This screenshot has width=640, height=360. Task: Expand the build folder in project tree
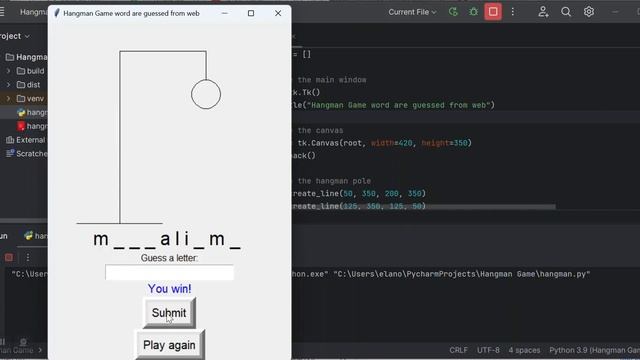pos(8,71)
